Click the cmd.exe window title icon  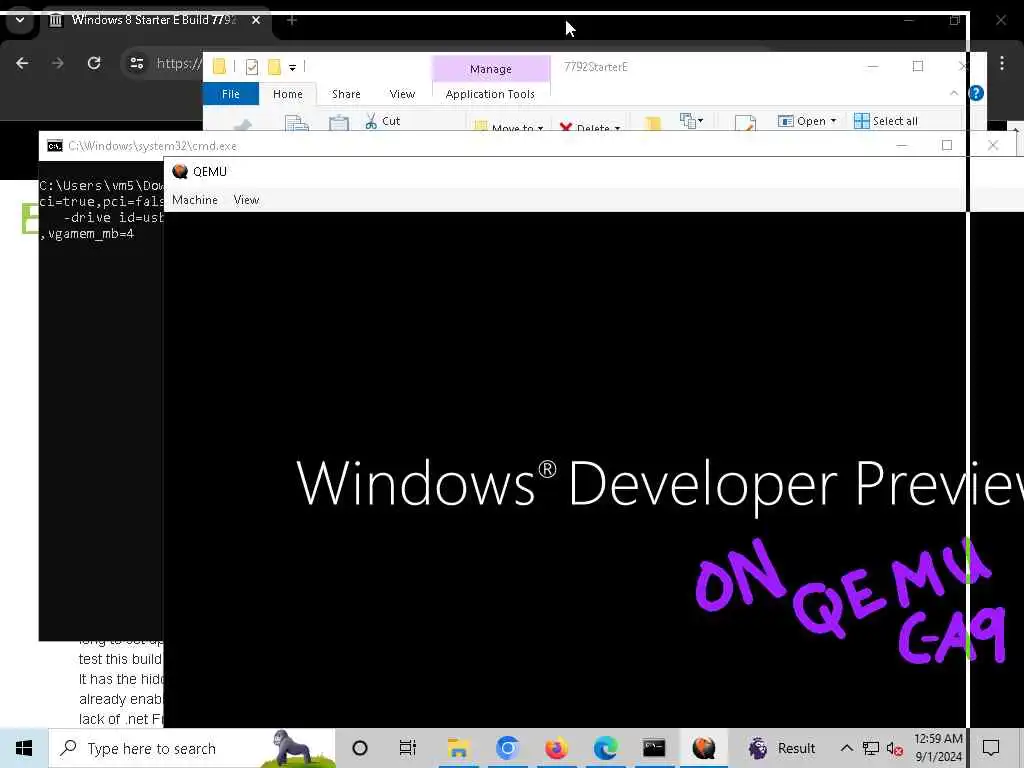tap(55, 146)
